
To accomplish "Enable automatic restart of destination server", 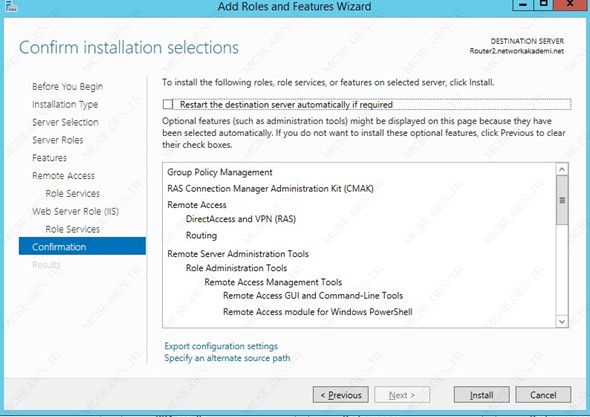I will click(x=167, y=104).
